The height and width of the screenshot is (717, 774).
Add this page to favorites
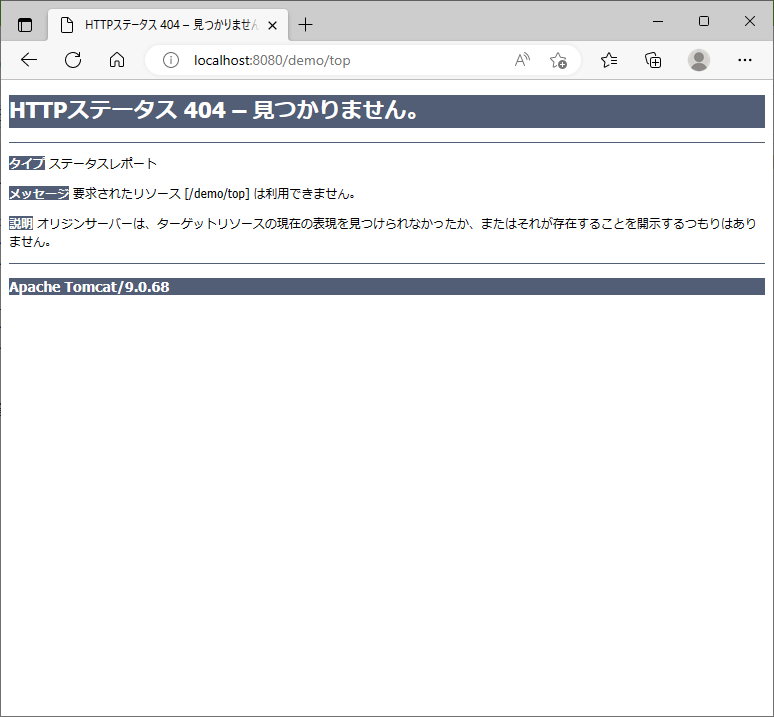(x=558, y=60)
